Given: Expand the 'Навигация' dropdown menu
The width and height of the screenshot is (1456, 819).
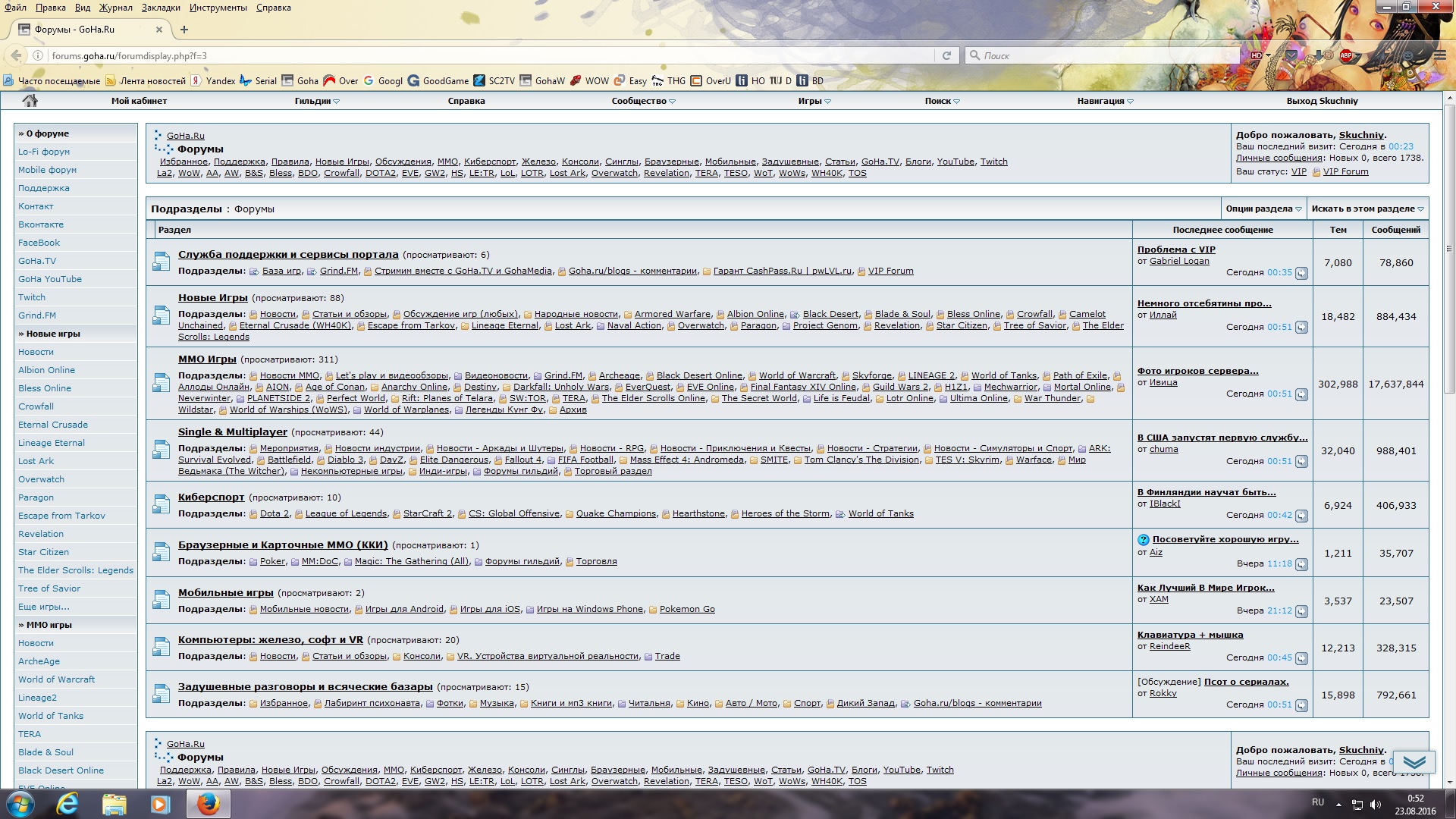Looking at the screenshot, I should (1105, 101).
